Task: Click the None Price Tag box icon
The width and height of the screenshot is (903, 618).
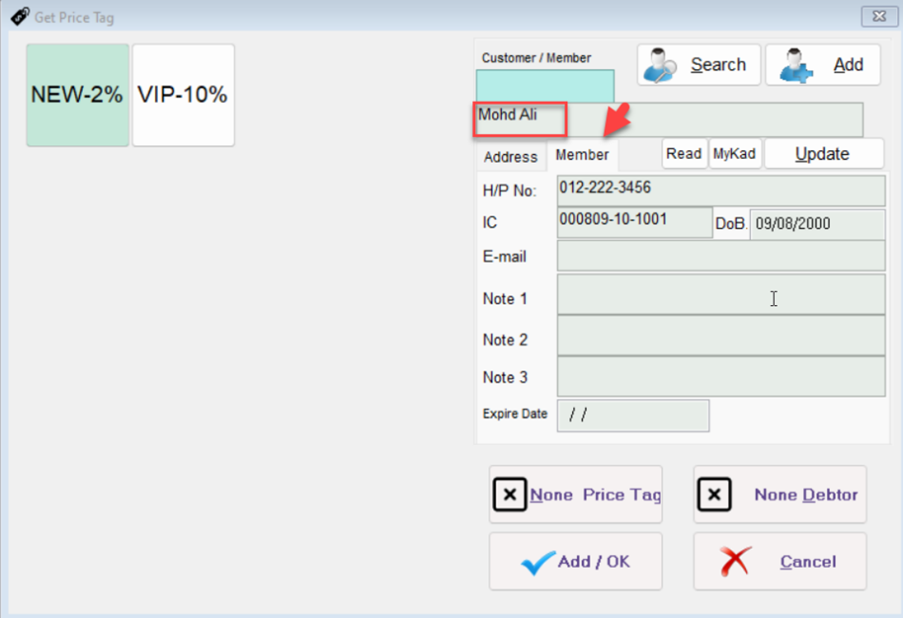Action: tap(510, 494)
